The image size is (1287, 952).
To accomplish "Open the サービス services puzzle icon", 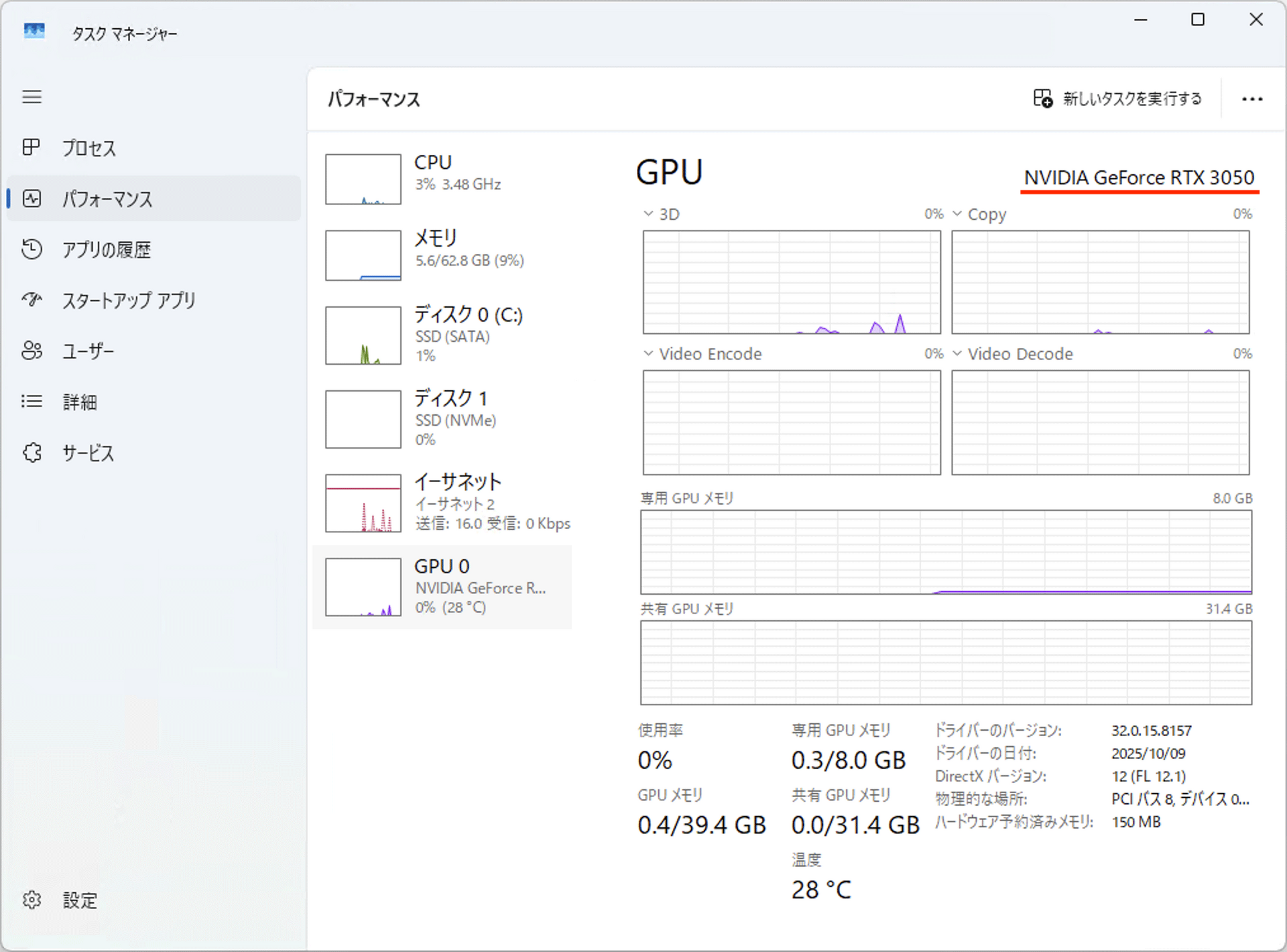I will pos(32,453).
